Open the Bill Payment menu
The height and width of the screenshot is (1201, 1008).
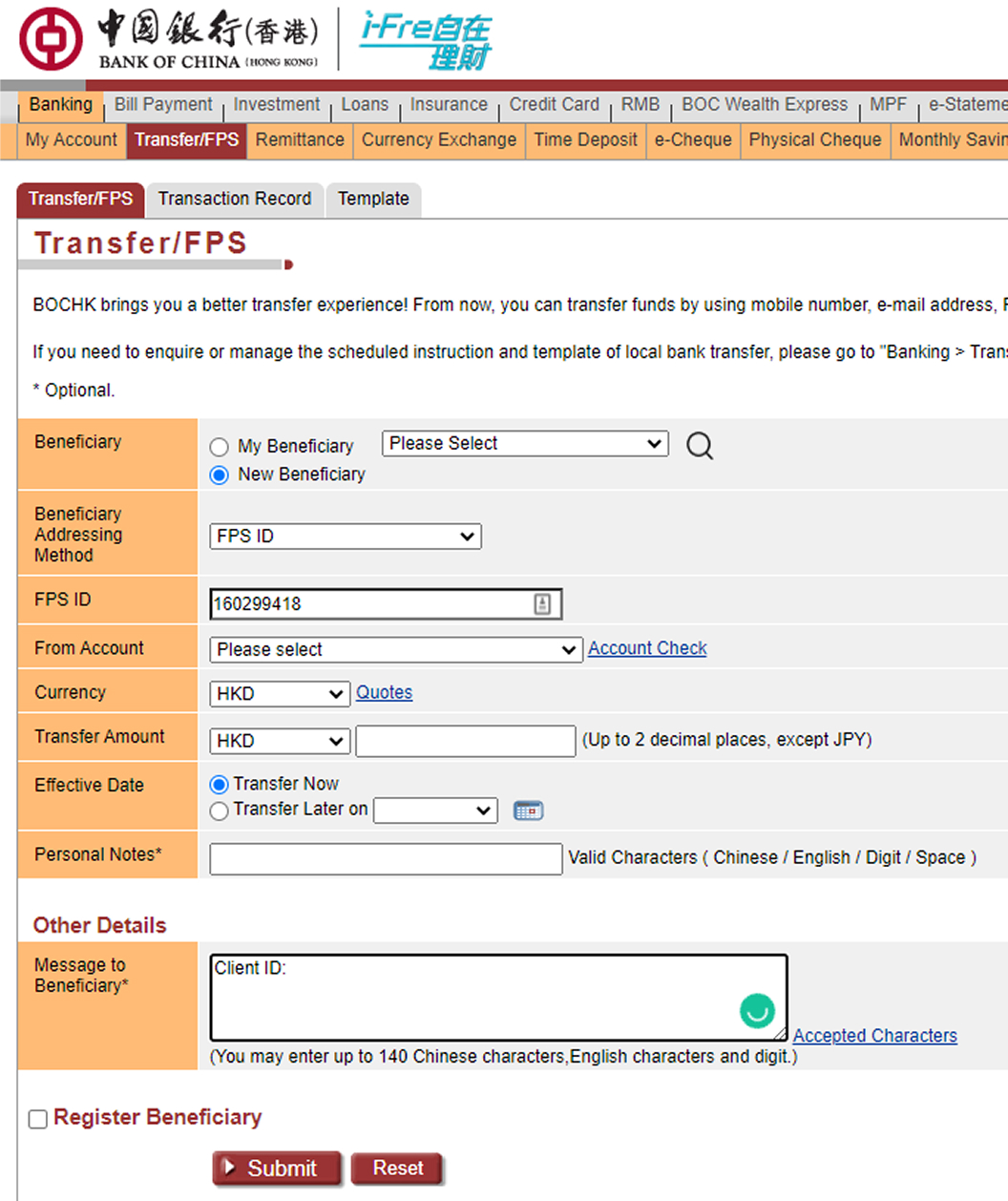pyautogui.click(x=163, y=105)
